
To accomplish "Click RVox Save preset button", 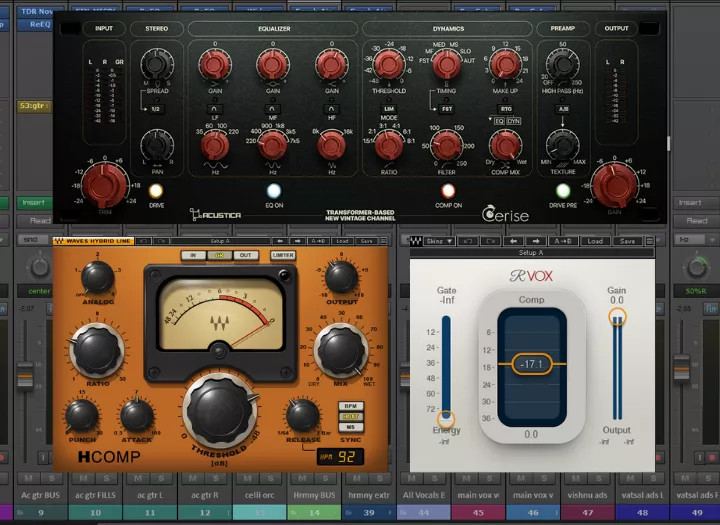I will coord(627,241).
